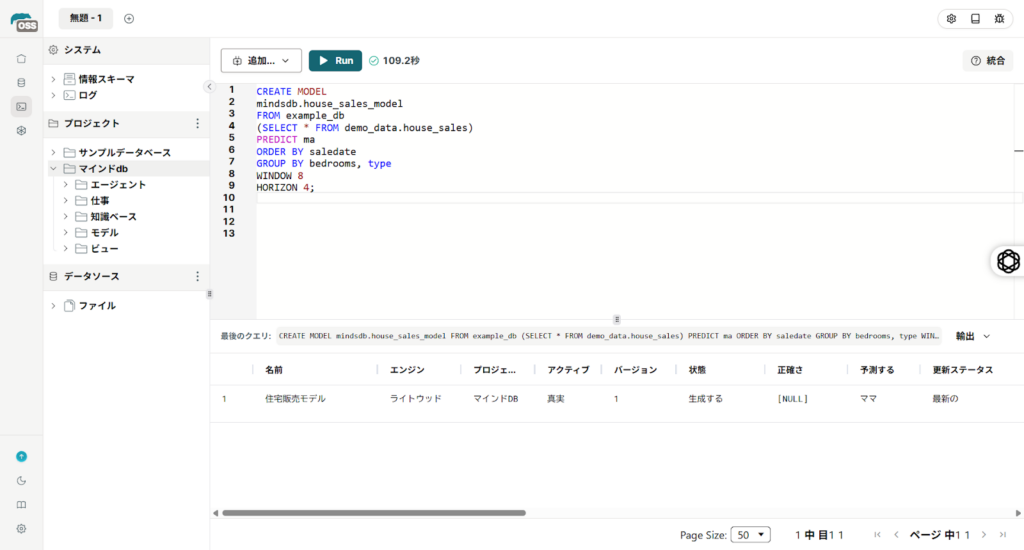
Task: Toggle dark mode with the moon icon
Action: point(21,480)
